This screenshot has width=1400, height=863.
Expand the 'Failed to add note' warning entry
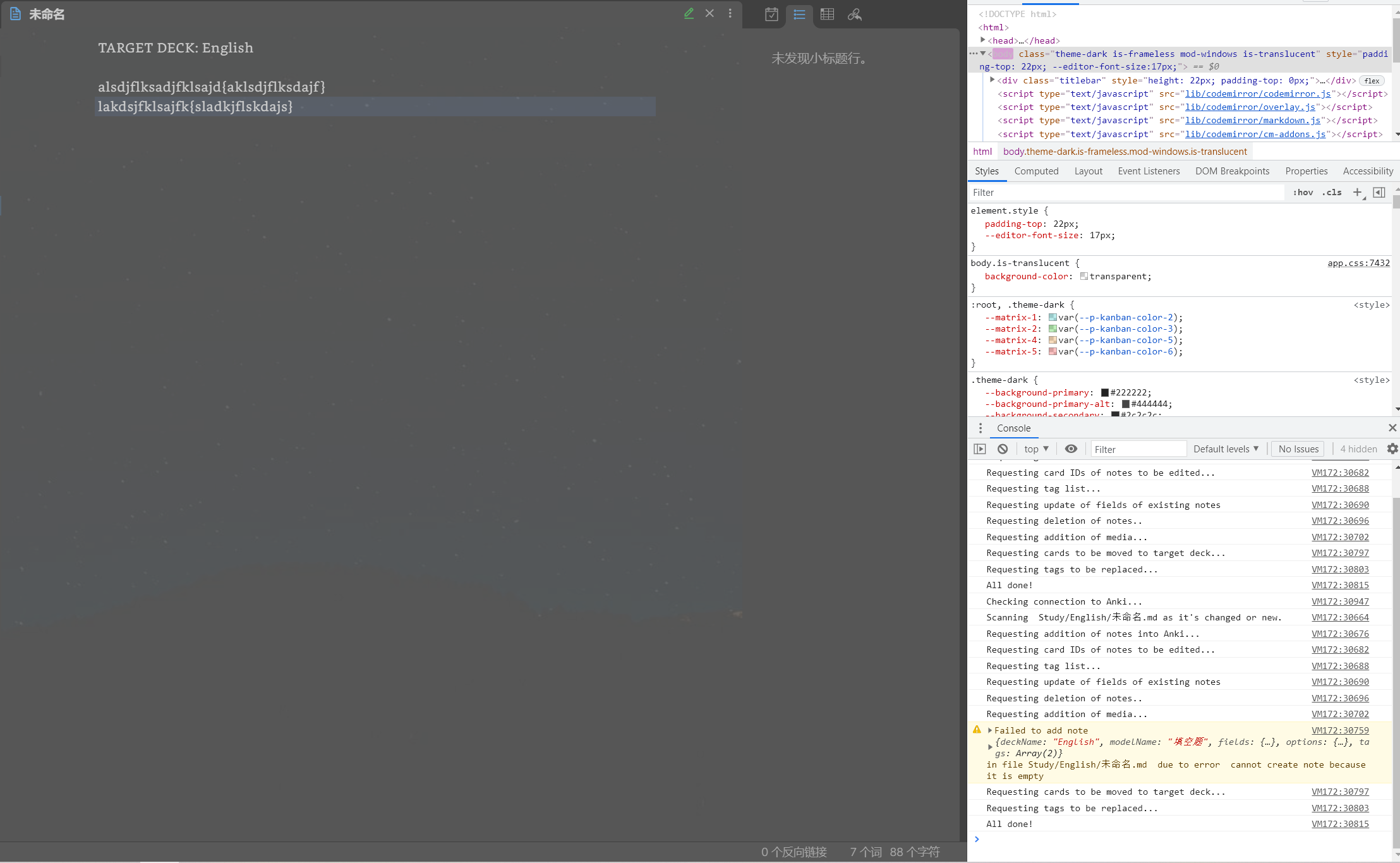989,730
